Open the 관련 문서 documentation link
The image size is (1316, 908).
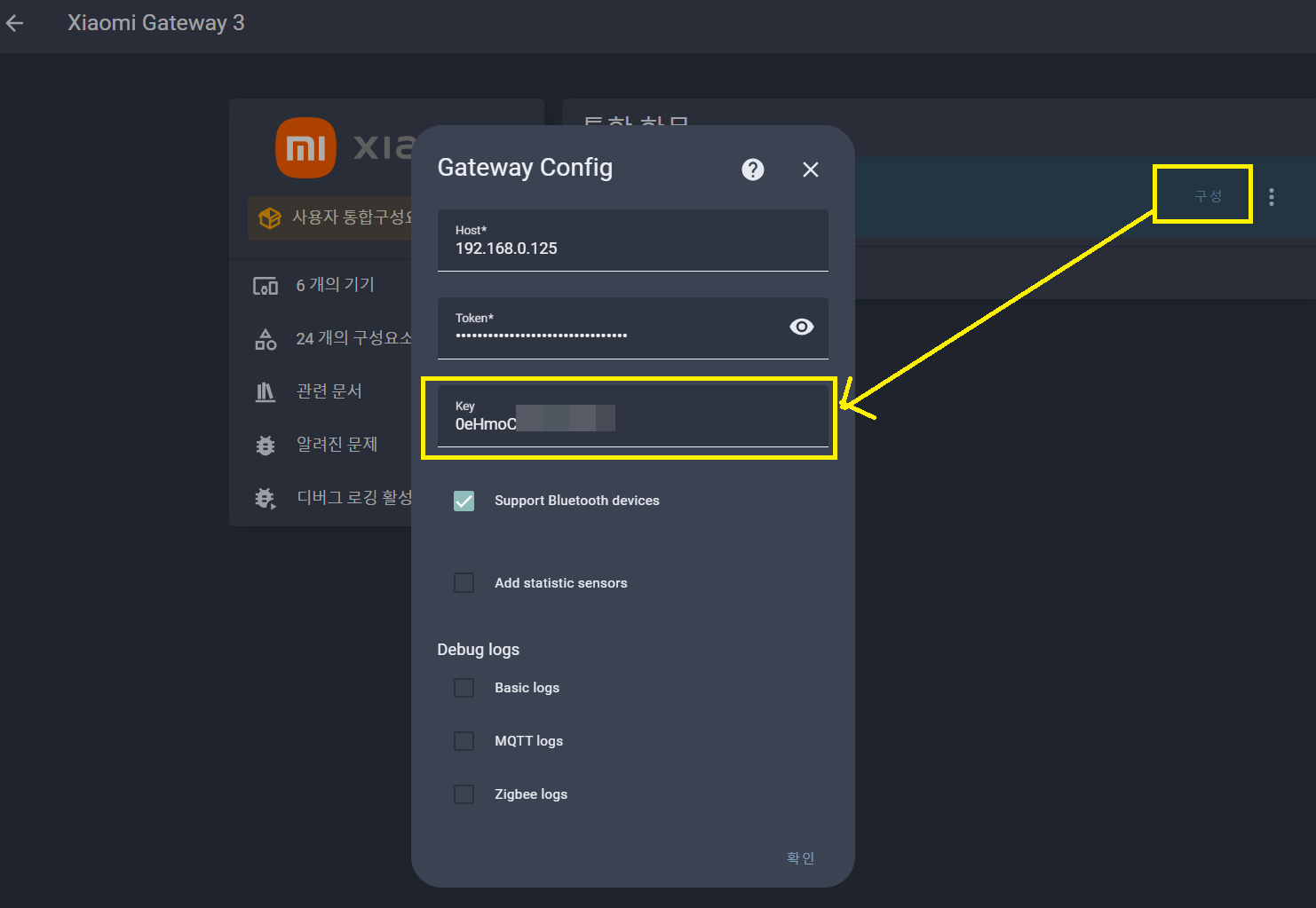[329, 391]
